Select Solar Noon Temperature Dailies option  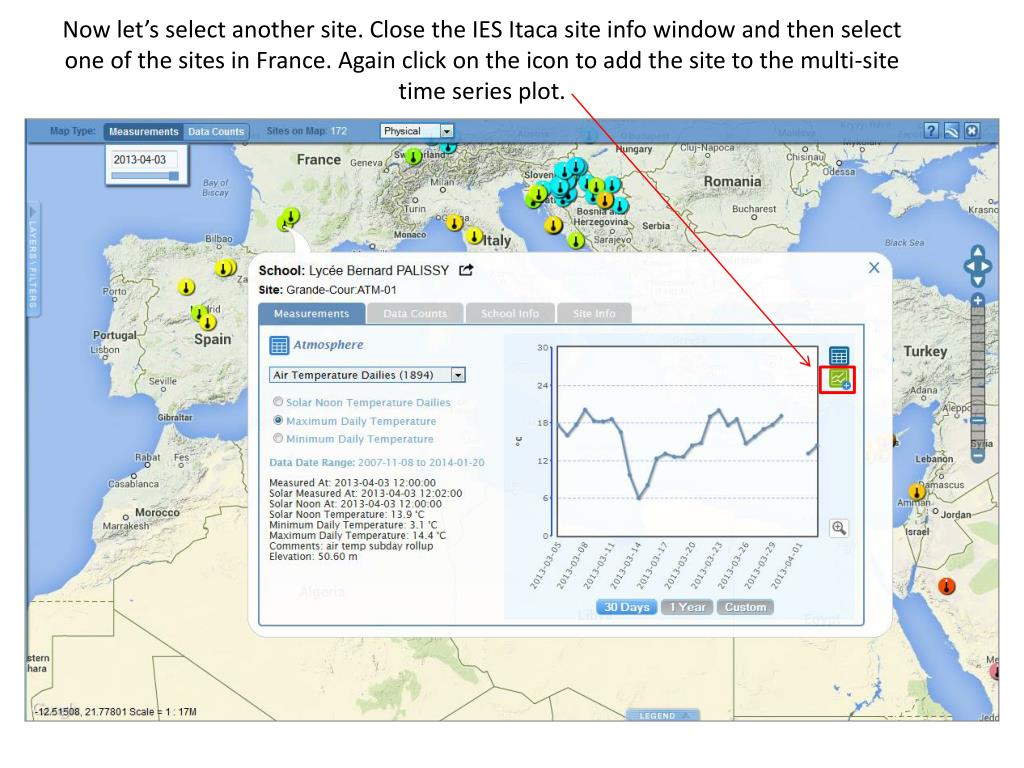click(x=278, y=402)
